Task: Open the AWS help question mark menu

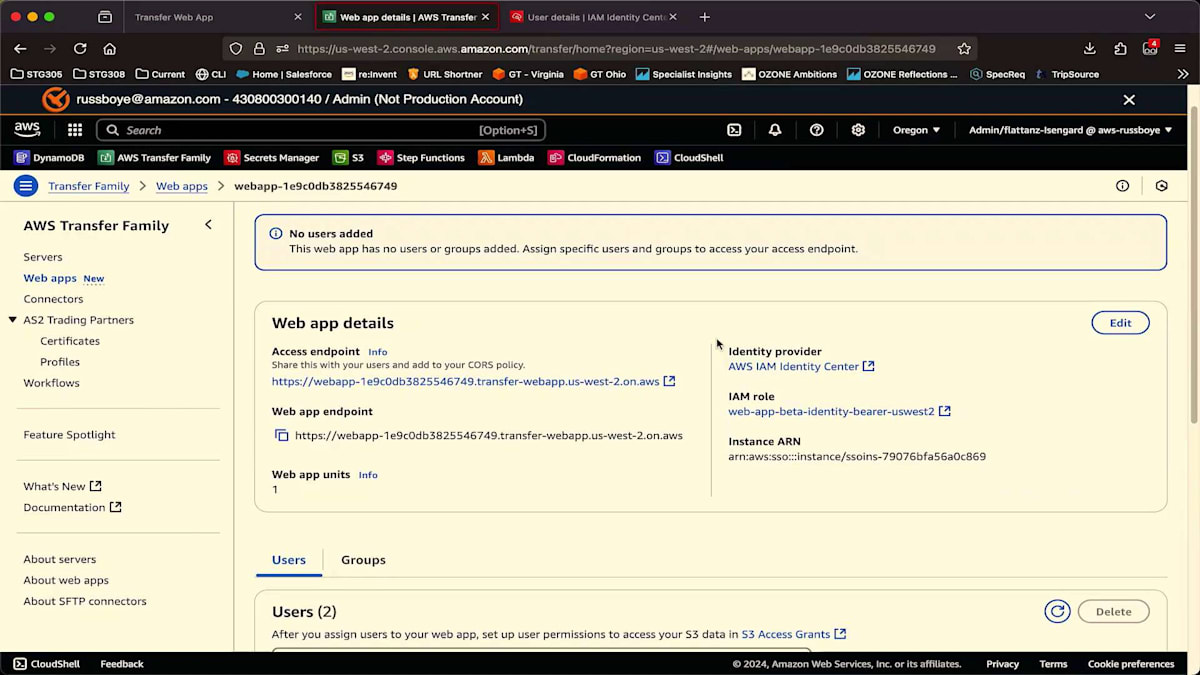Action: [x=817, y=130]
